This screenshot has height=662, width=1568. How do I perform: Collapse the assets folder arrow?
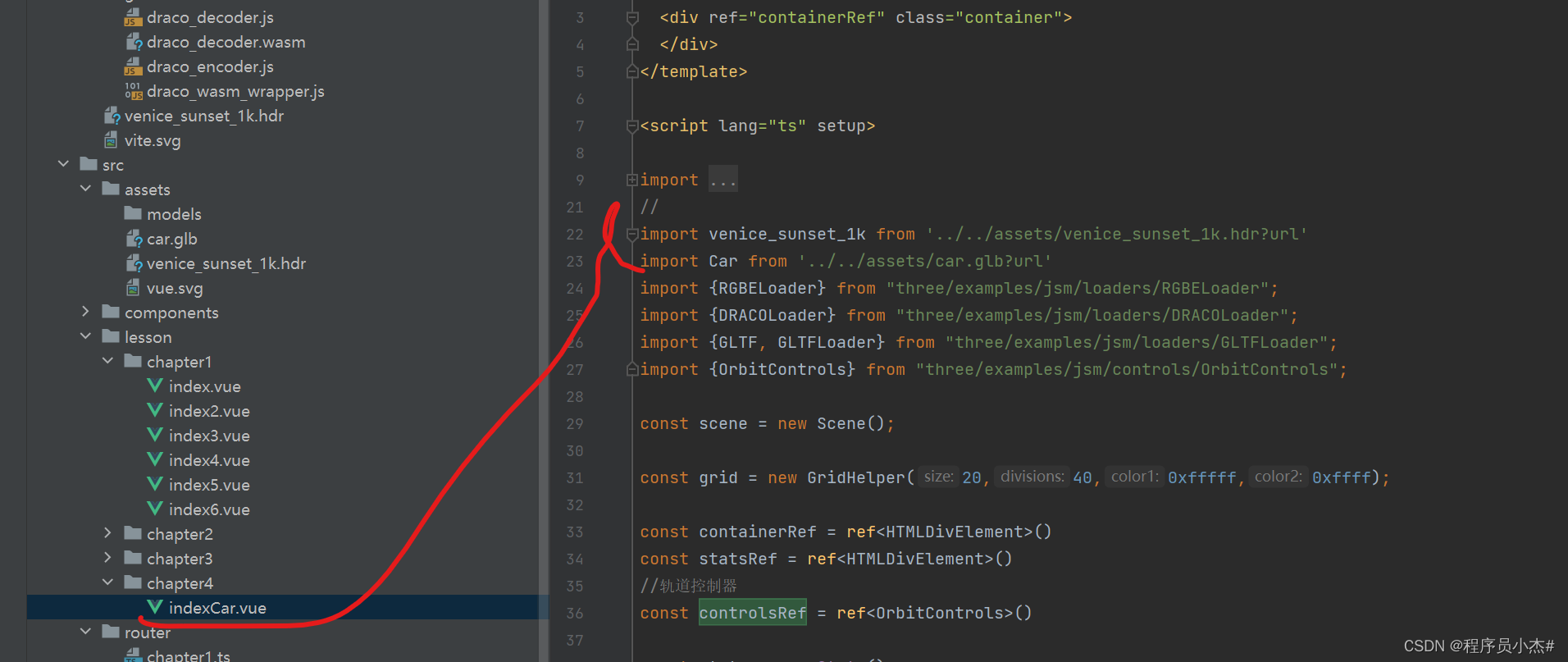pos(85,189)
